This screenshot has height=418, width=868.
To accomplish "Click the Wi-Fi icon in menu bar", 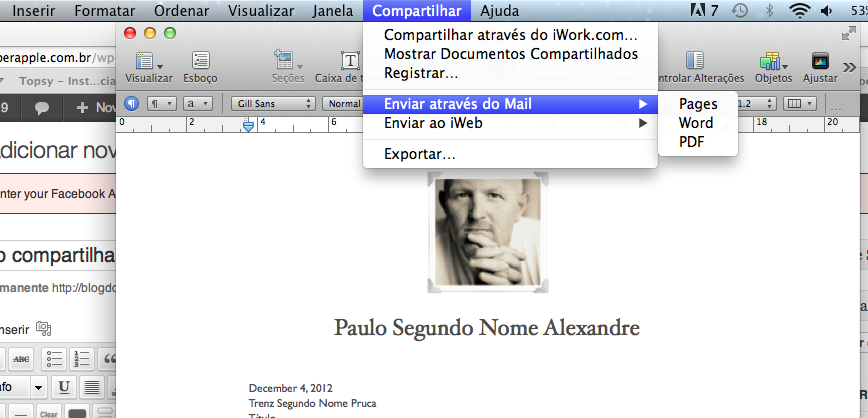I will [798, 12].
